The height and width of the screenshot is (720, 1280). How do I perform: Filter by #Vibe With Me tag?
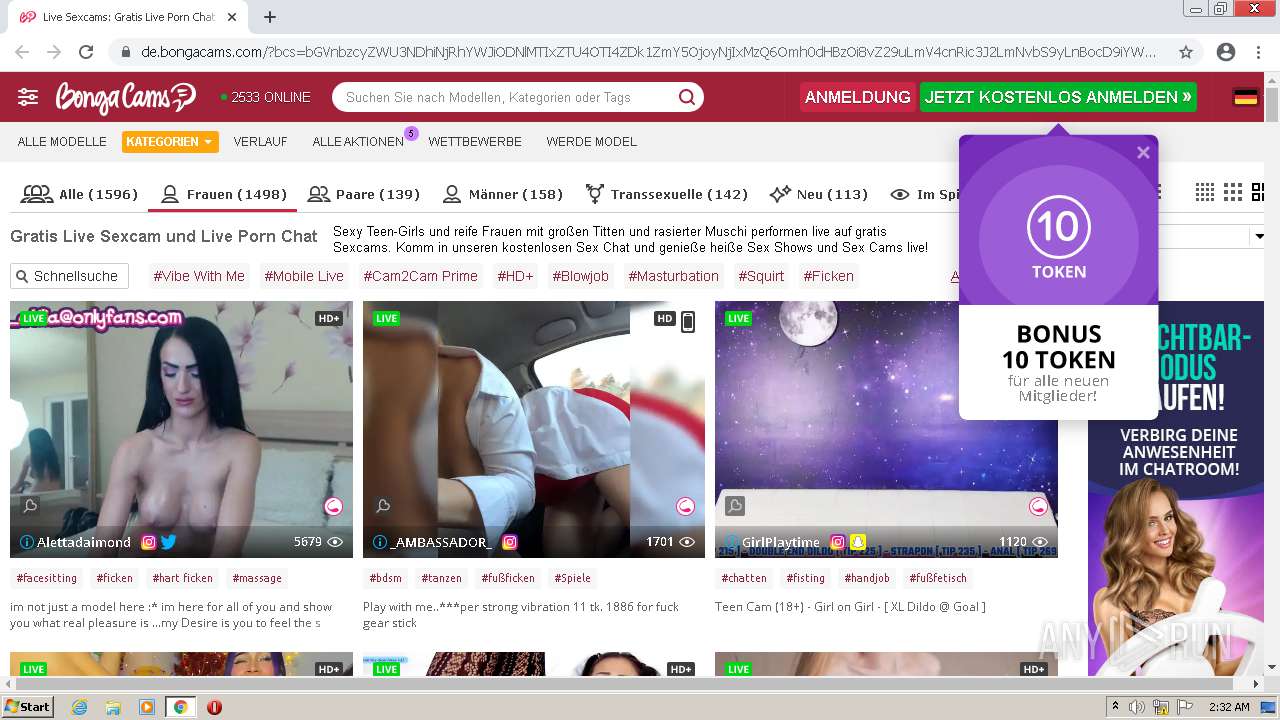coord(198,276)
